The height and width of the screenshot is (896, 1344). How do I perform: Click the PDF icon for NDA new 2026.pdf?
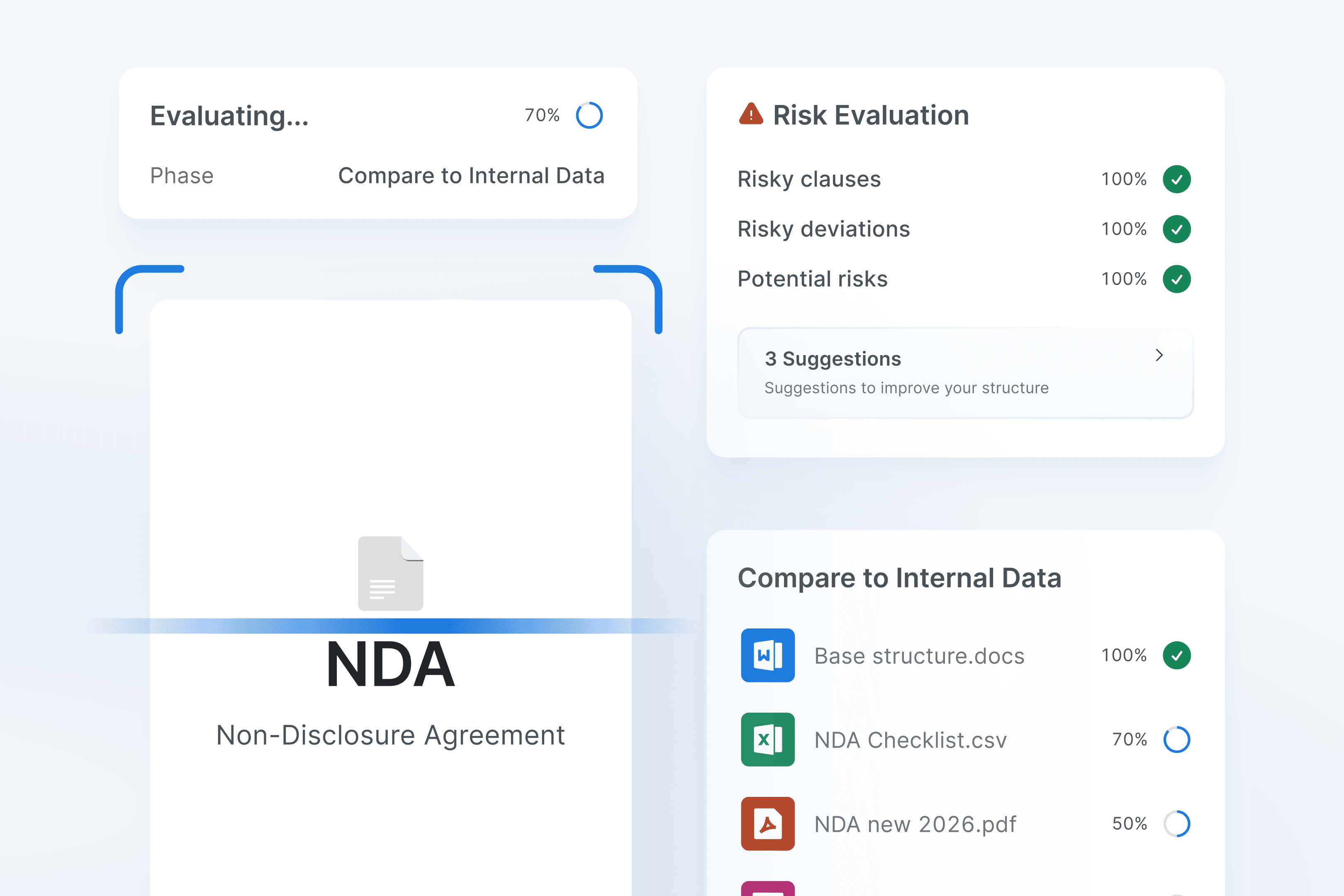[x=767, y=823]
